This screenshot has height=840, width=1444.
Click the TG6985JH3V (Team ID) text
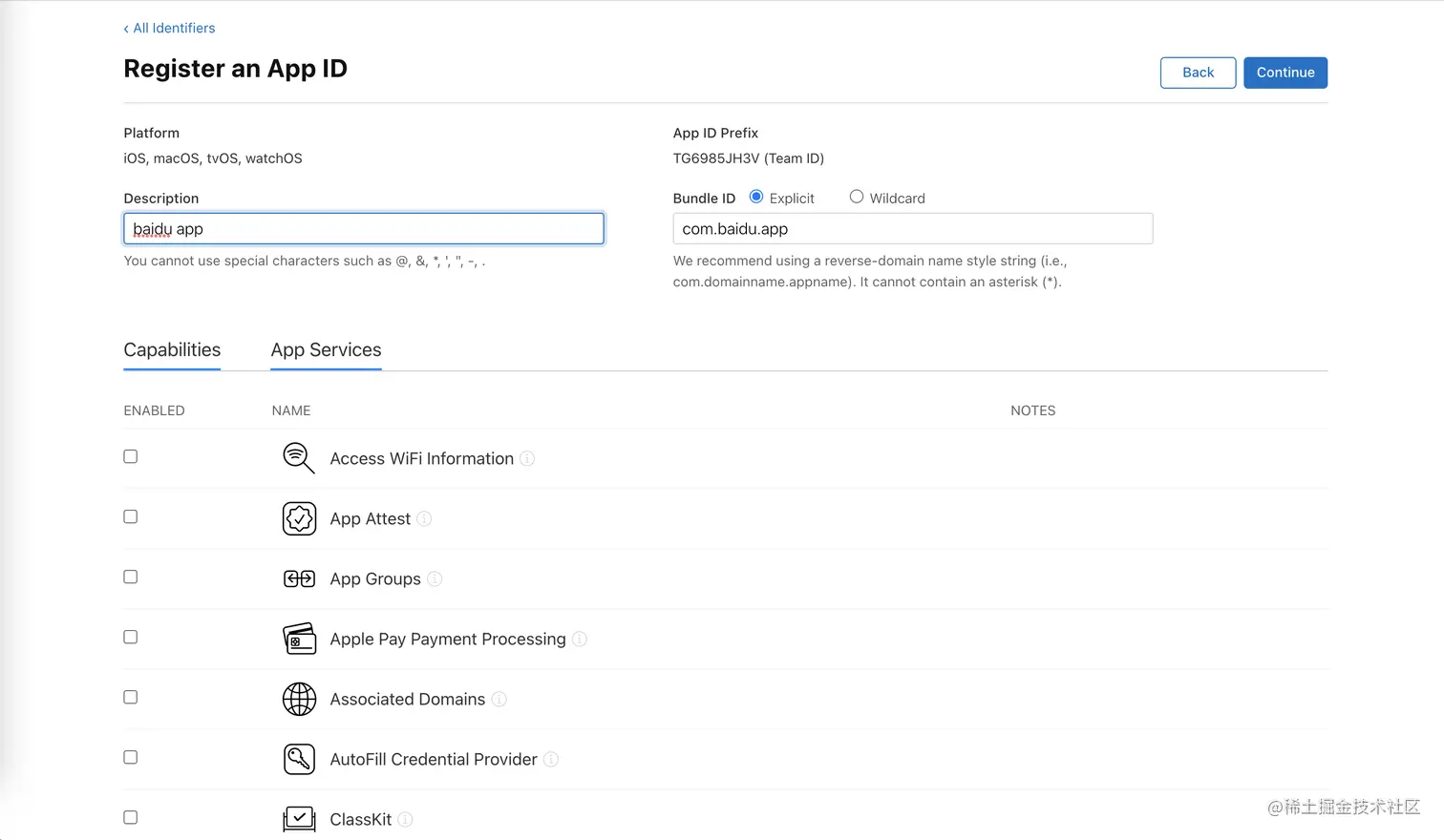(749, 158)
